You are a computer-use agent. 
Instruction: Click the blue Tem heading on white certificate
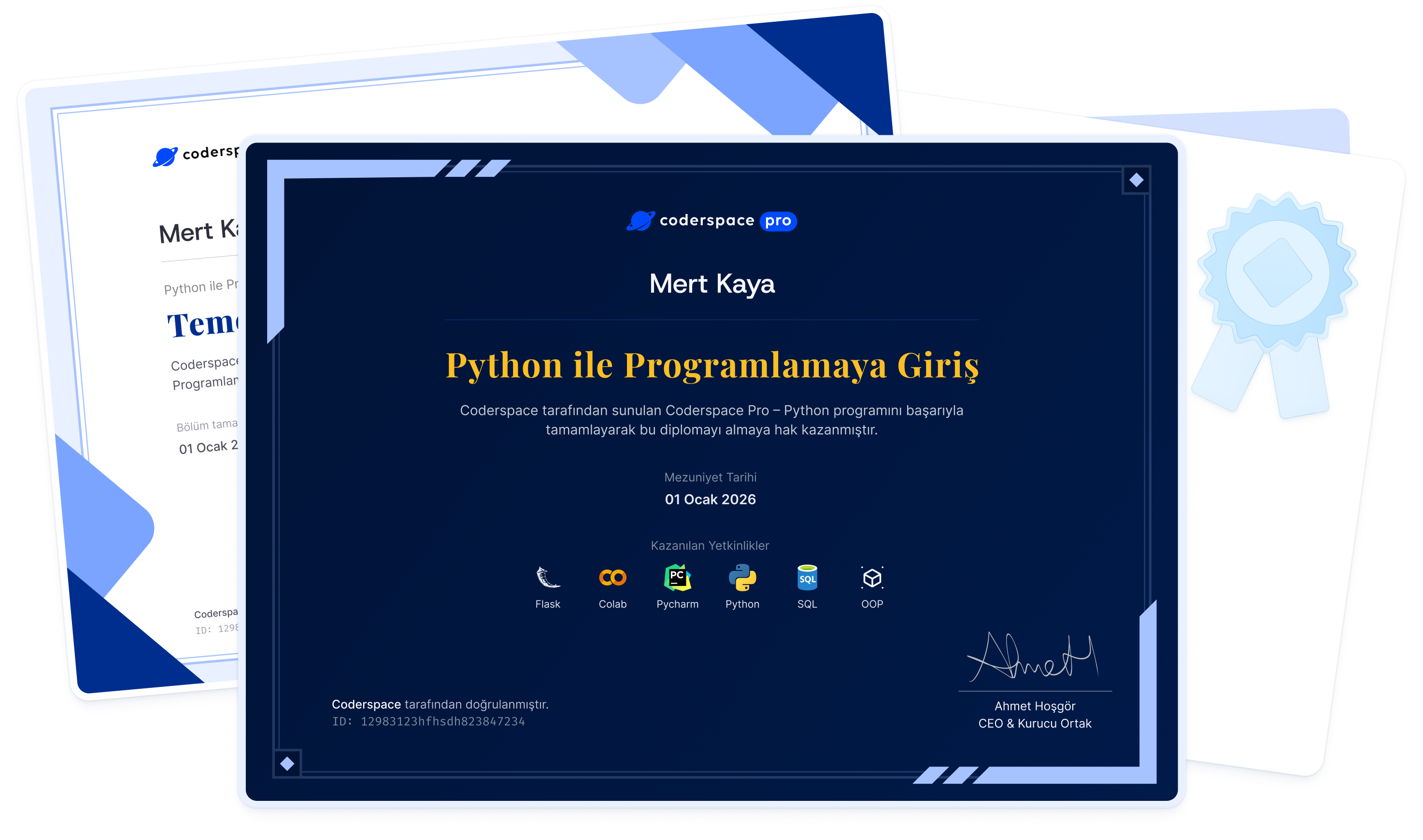tap(203, 324)
